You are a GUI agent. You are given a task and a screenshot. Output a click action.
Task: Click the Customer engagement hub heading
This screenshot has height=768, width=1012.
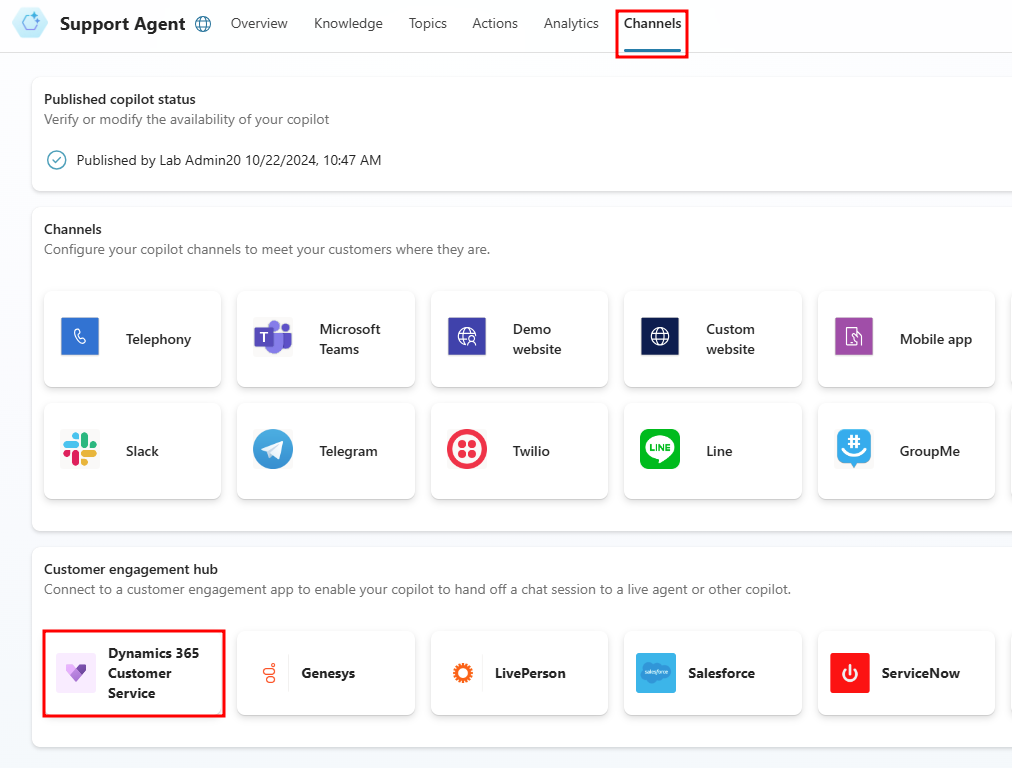pyautogui.click(x=130, y=569)
